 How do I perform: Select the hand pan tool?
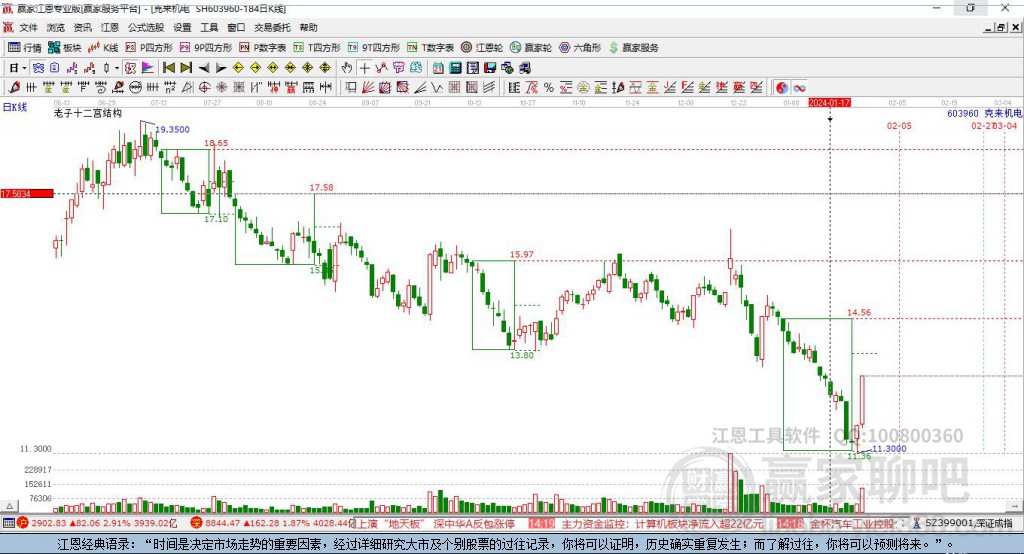347,68
